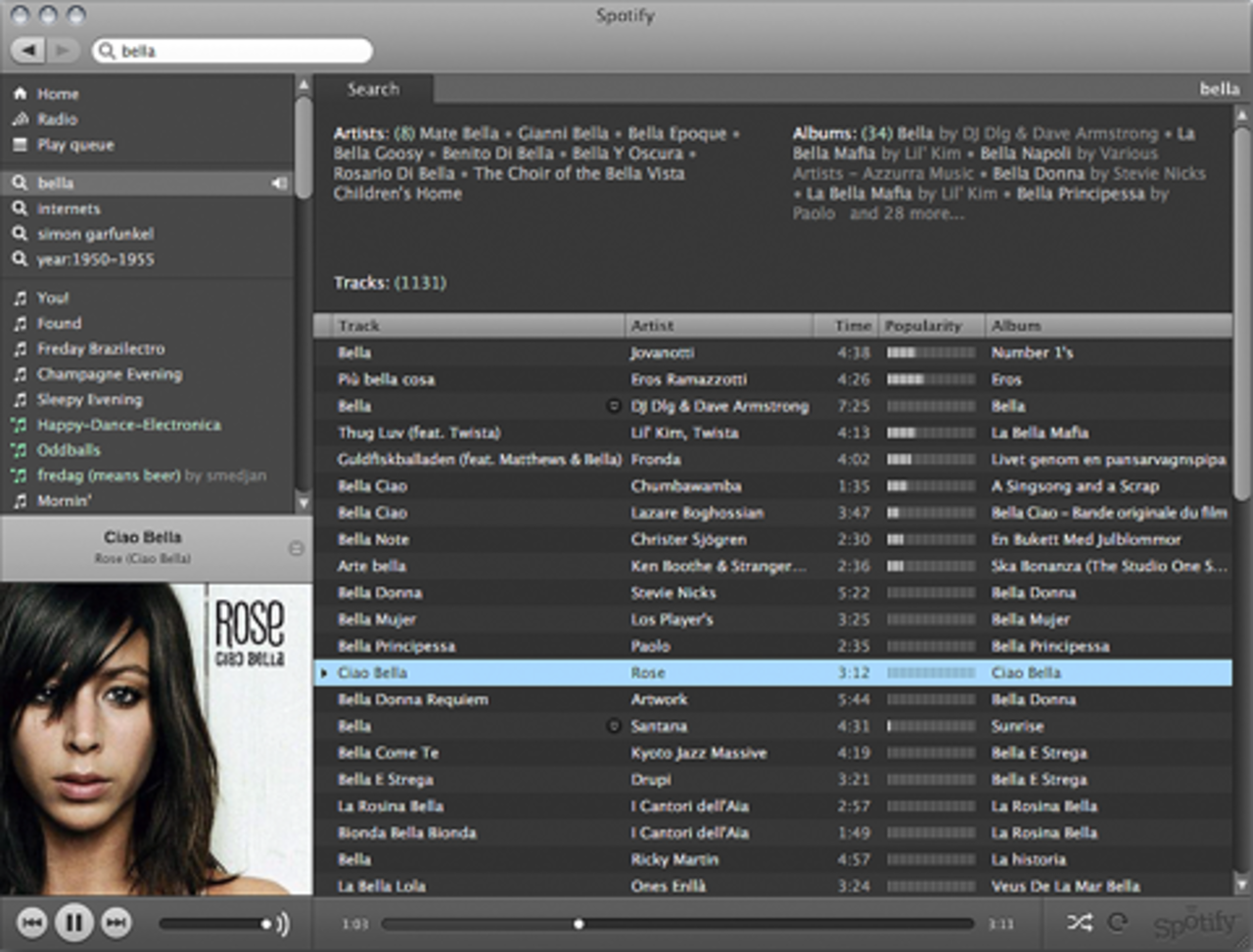Click the magnifier icon in the search field
The width and height of the screenshot is (1253, 952).
[106, 49]
